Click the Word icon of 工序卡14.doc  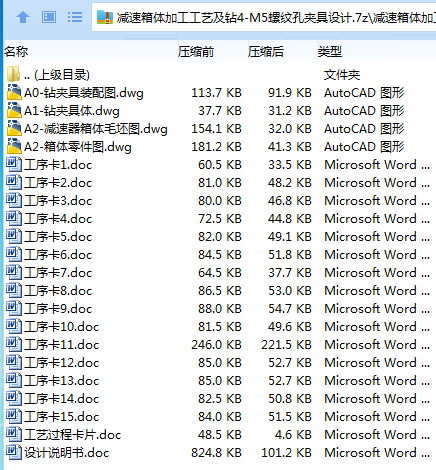coord(14,398)
